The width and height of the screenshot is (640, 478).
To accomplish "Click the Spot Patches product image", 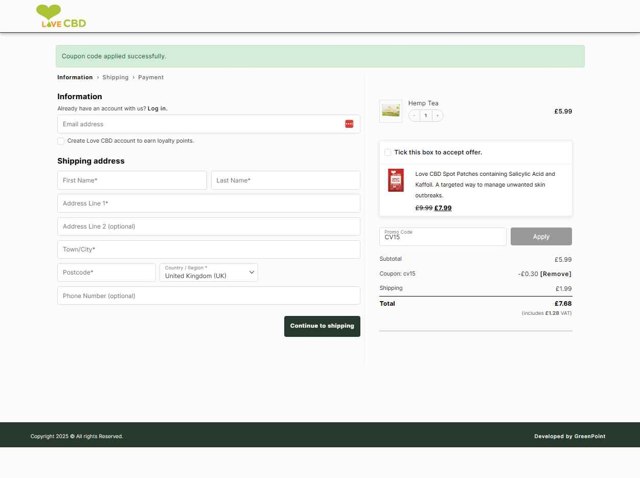I will coord(396,180).
